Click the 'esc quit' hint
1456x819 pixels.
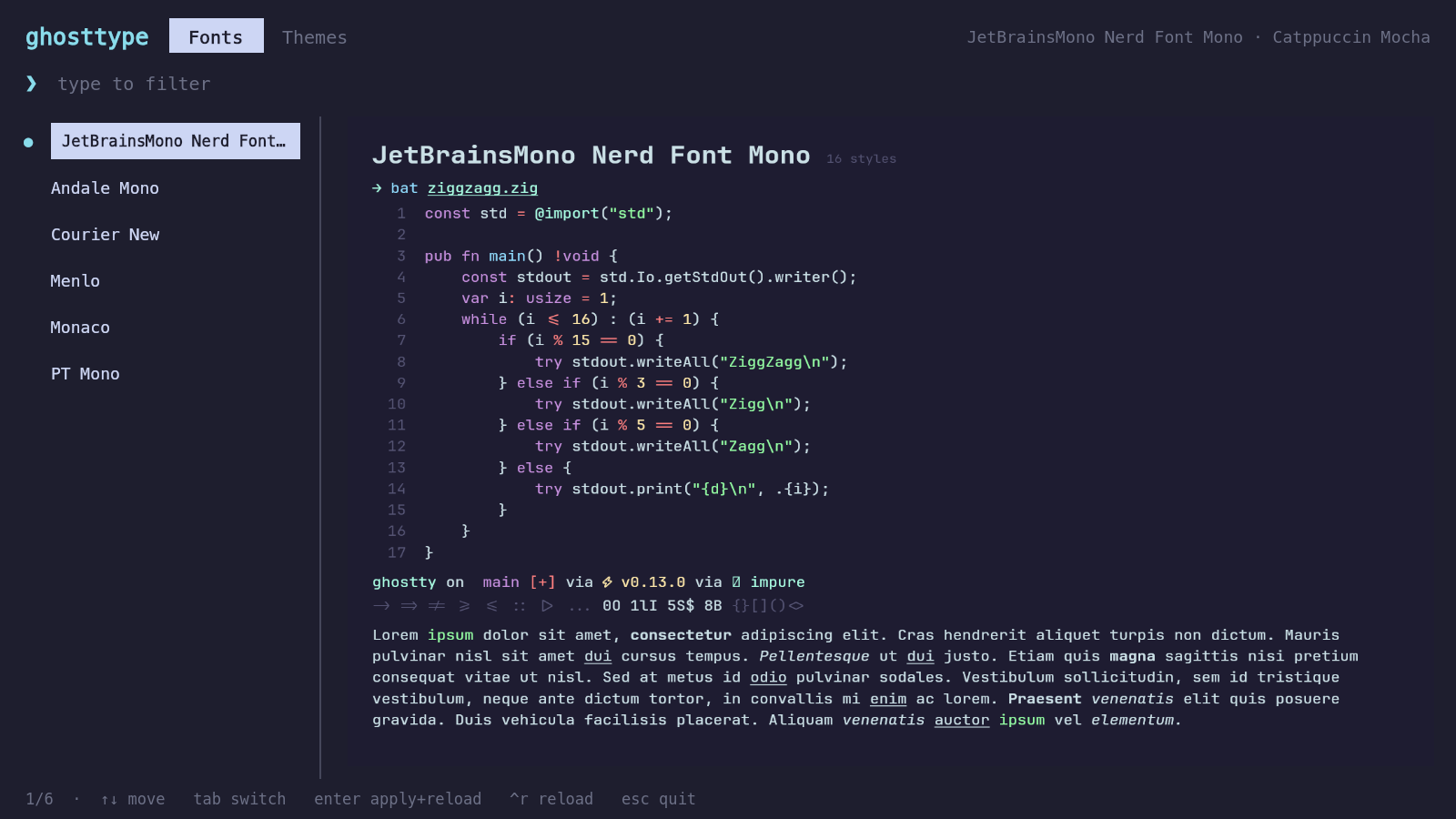point(659,799)
